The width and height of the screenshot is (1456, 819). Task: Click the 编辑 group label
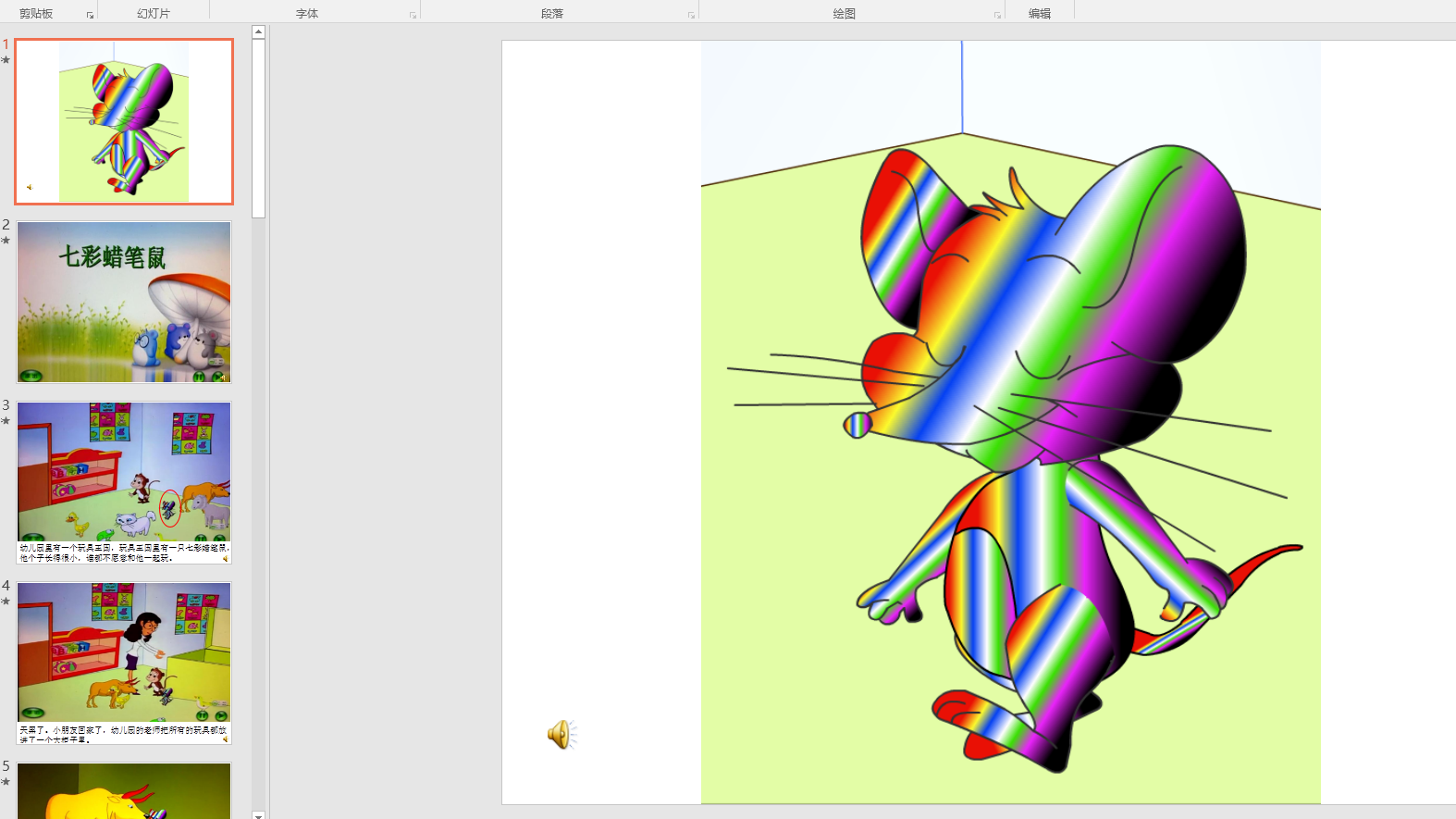tap(1040, 14)
